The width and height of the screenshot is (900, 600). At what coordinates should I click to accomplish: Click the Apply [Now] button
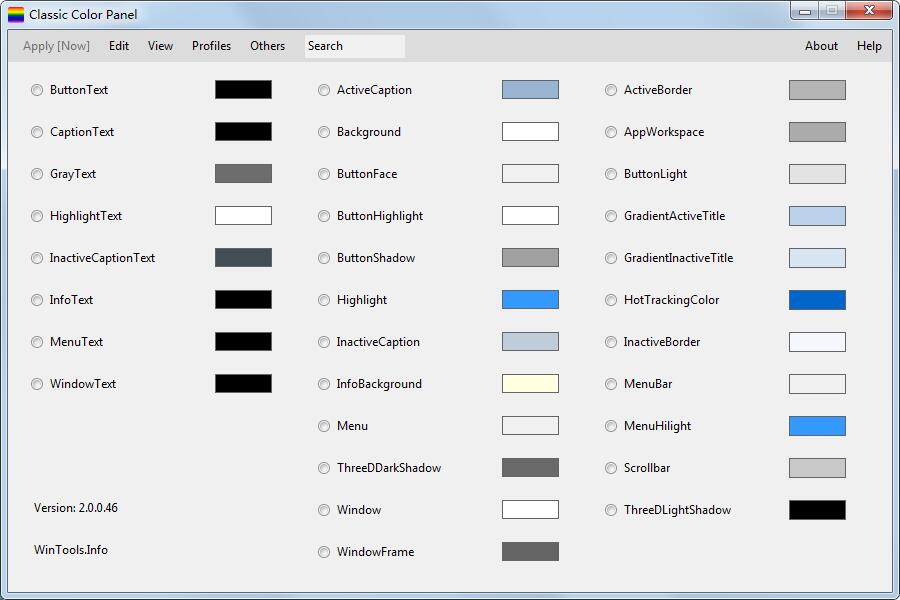56,46
